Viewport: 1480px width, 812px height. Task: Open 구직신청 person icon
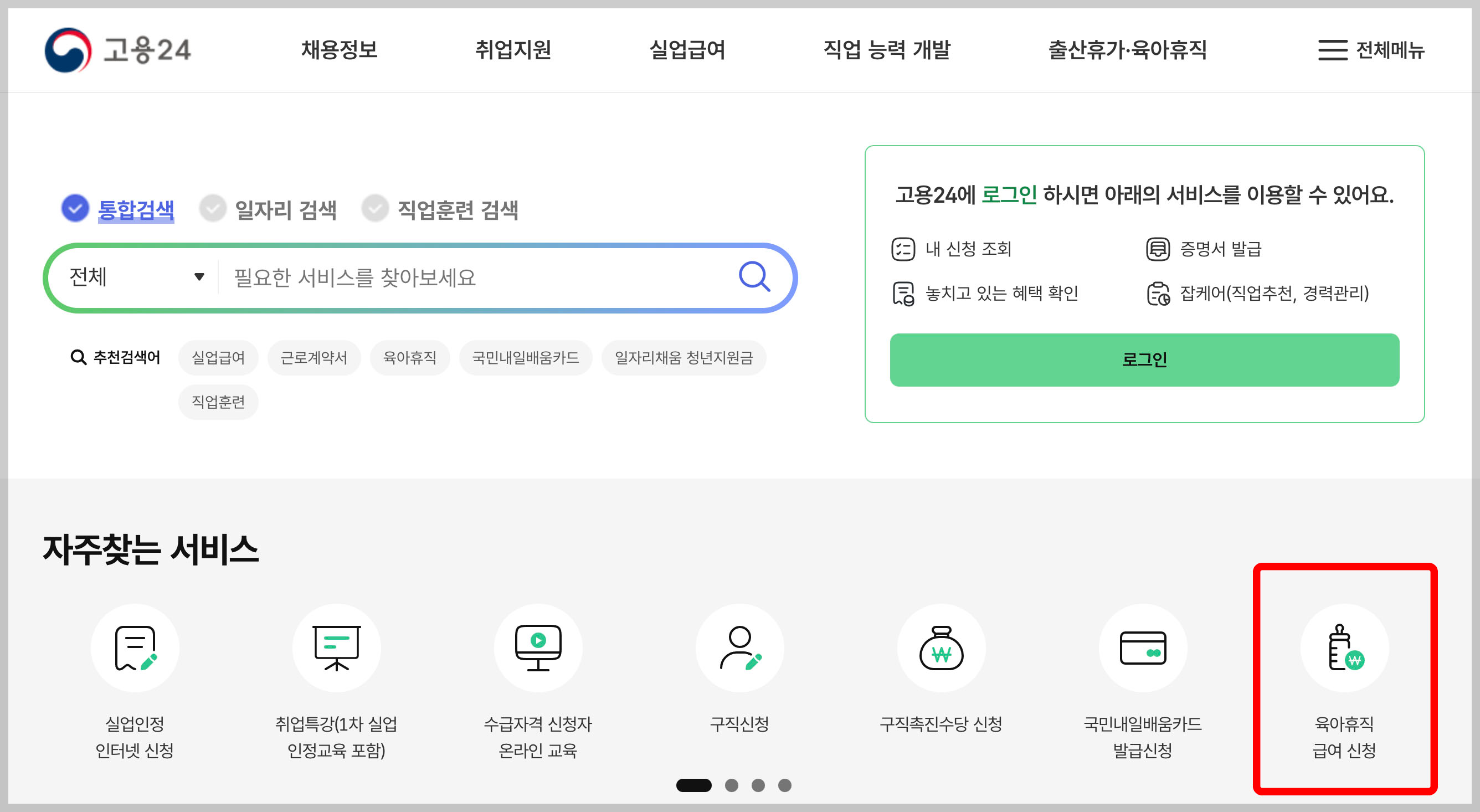point(739,647)
